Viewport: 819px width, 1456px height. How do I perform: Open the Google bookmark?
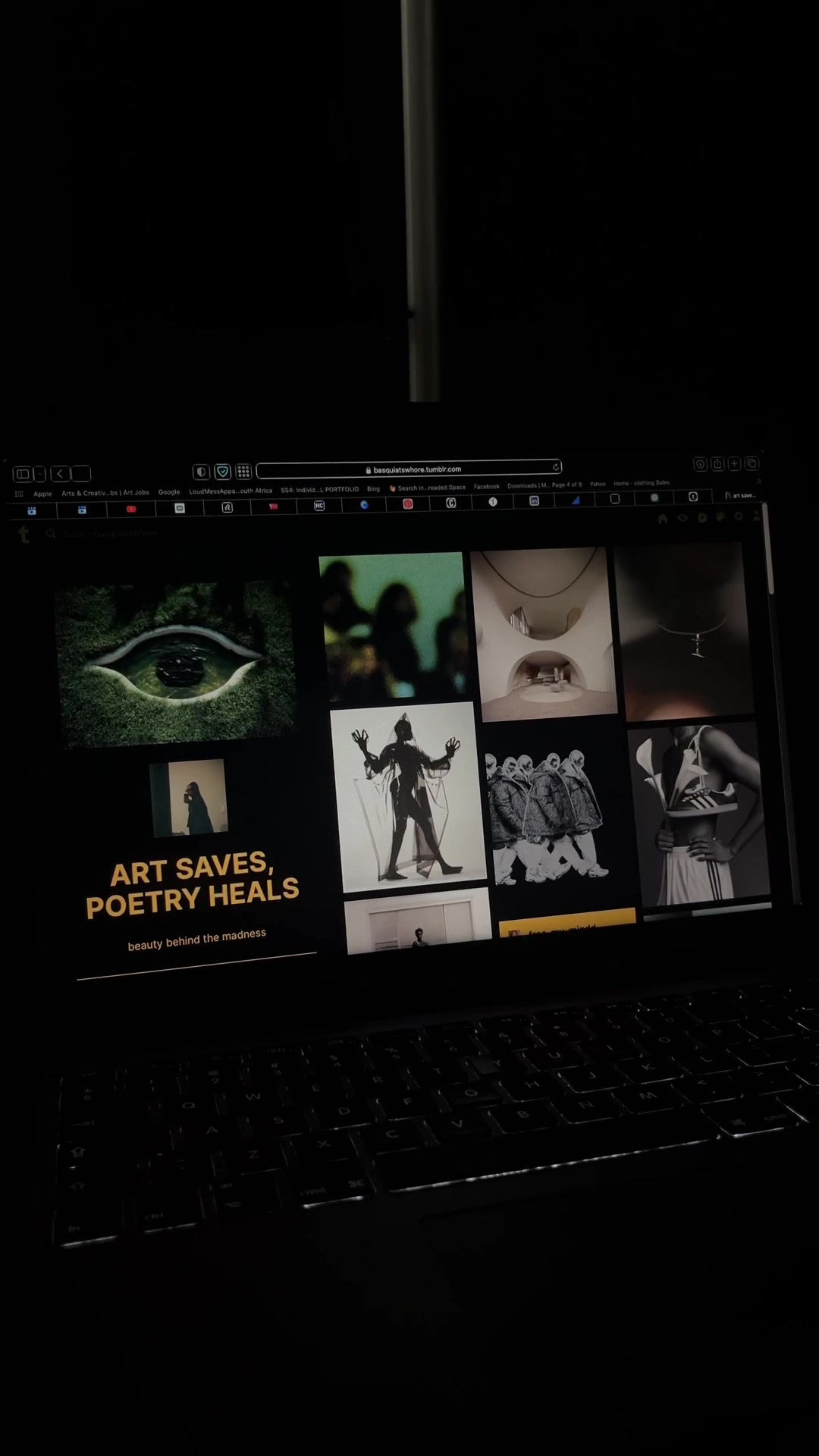pyautogui.click(x=169, y=492)
